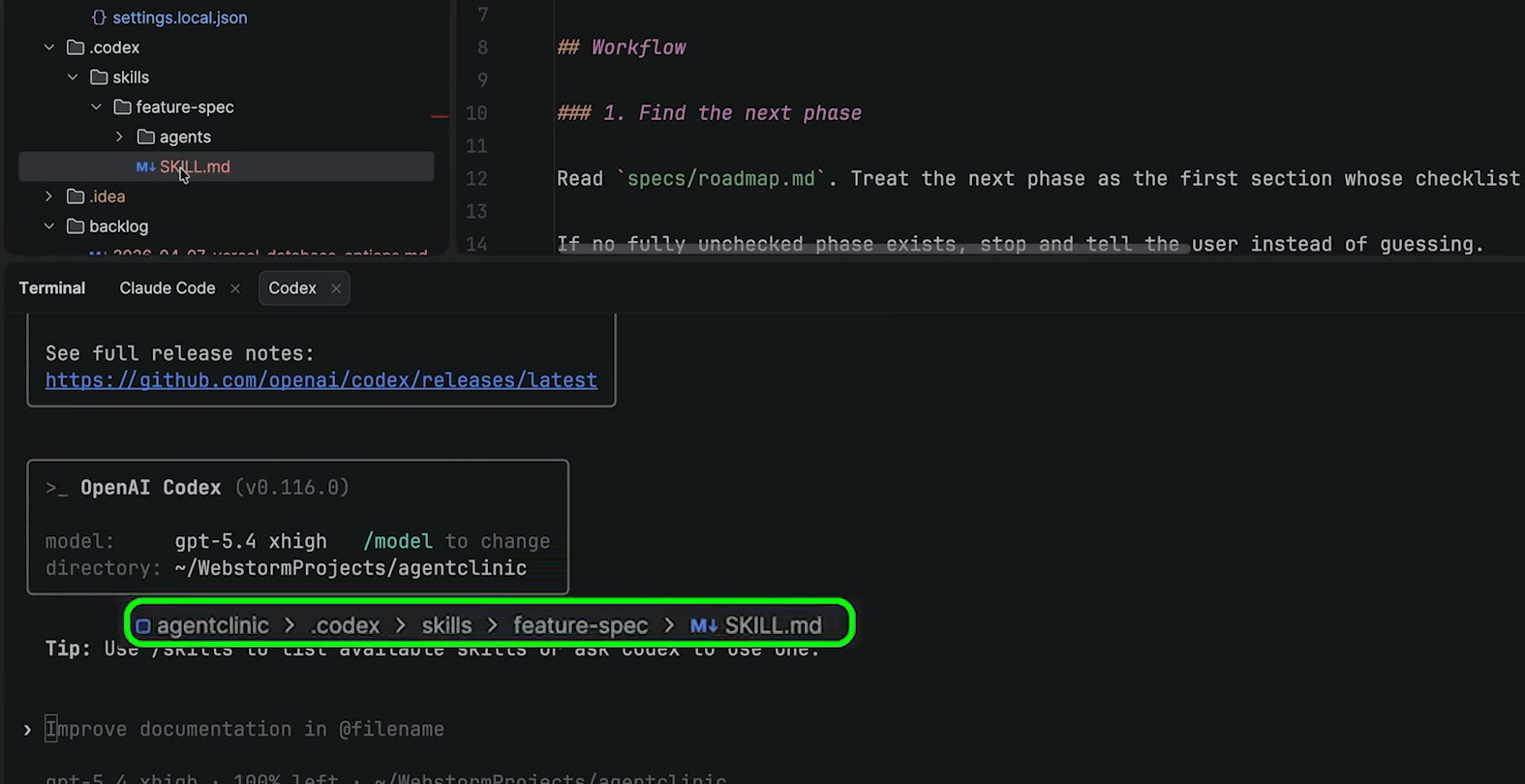The image size is (1525, 784).
Task: Click the markdown icon beside SKILL.md in tree
Action: pos(145,167)
